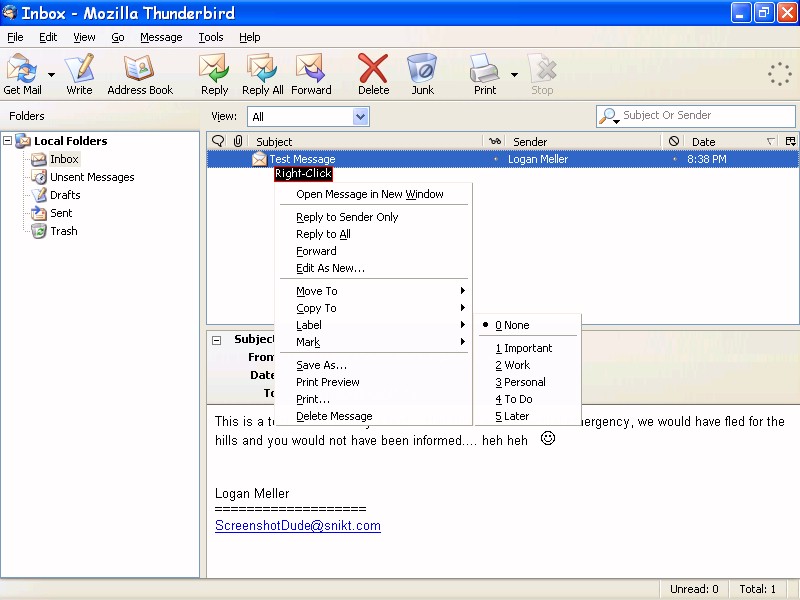Expand the Label submenu
800x600 pixels.
[x=373, y=325]
